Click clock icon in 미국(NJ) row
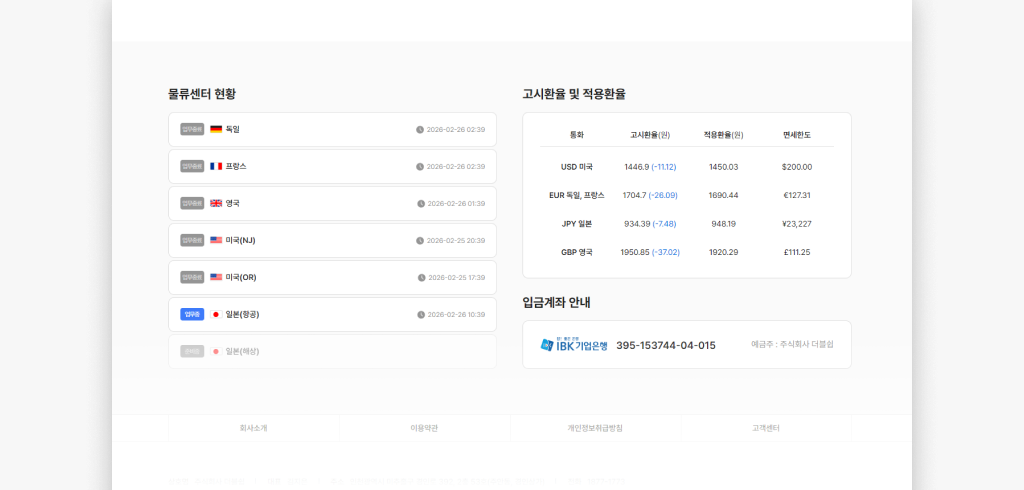Image resolution: width=1024 pixels, height=490 pixels. tap(420, 240)
